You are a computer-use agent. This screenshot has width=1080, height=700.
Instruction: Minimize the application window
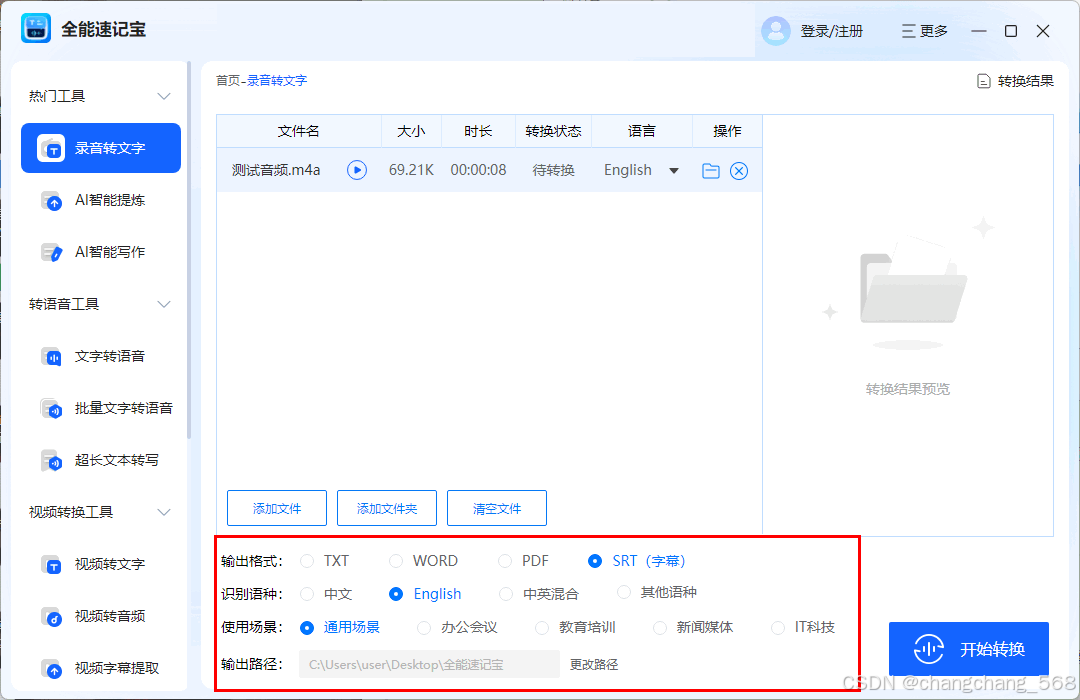point(979,31)
